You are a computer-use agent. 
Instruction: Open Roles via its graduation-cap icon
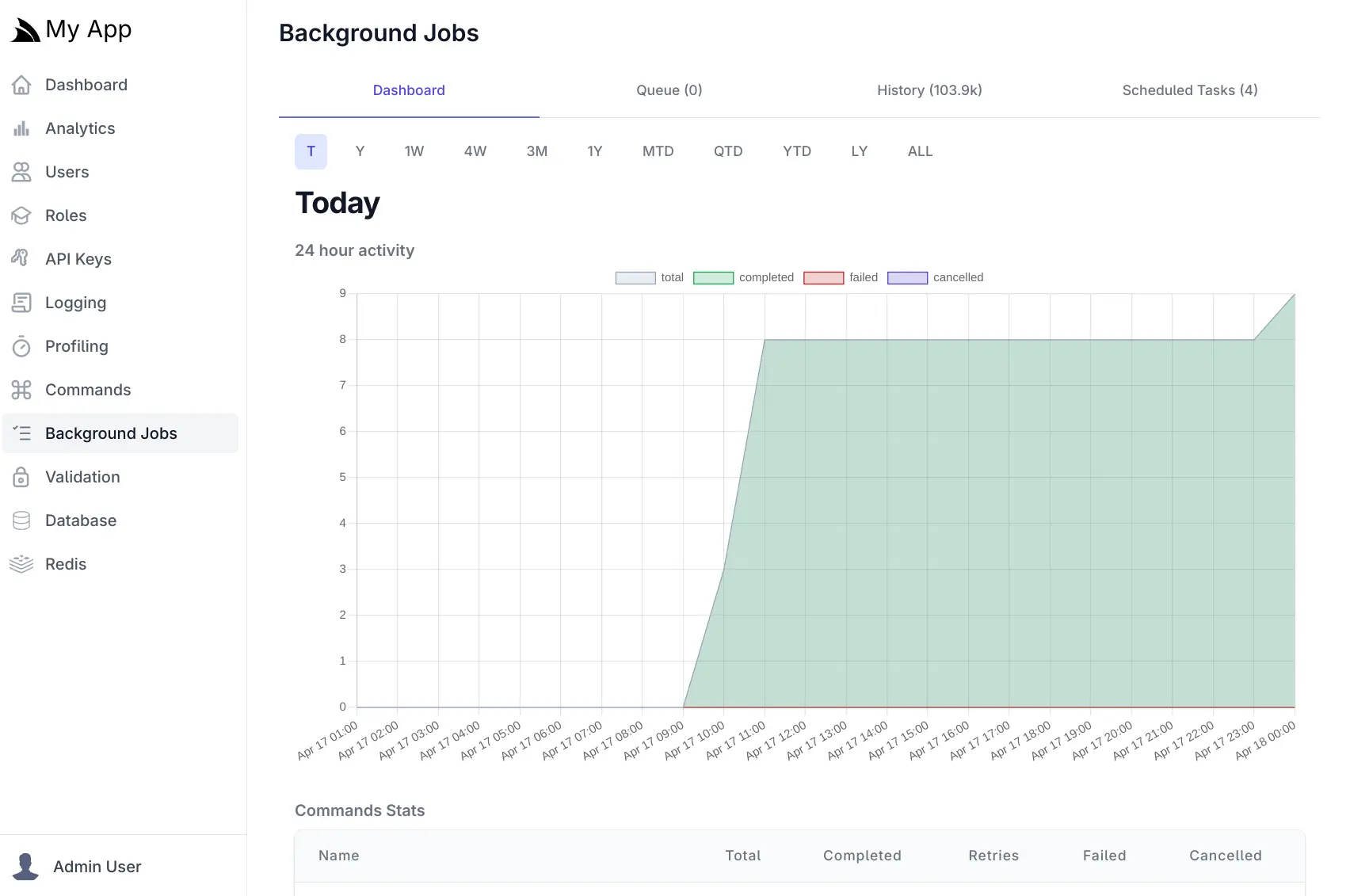coord(21,215)
